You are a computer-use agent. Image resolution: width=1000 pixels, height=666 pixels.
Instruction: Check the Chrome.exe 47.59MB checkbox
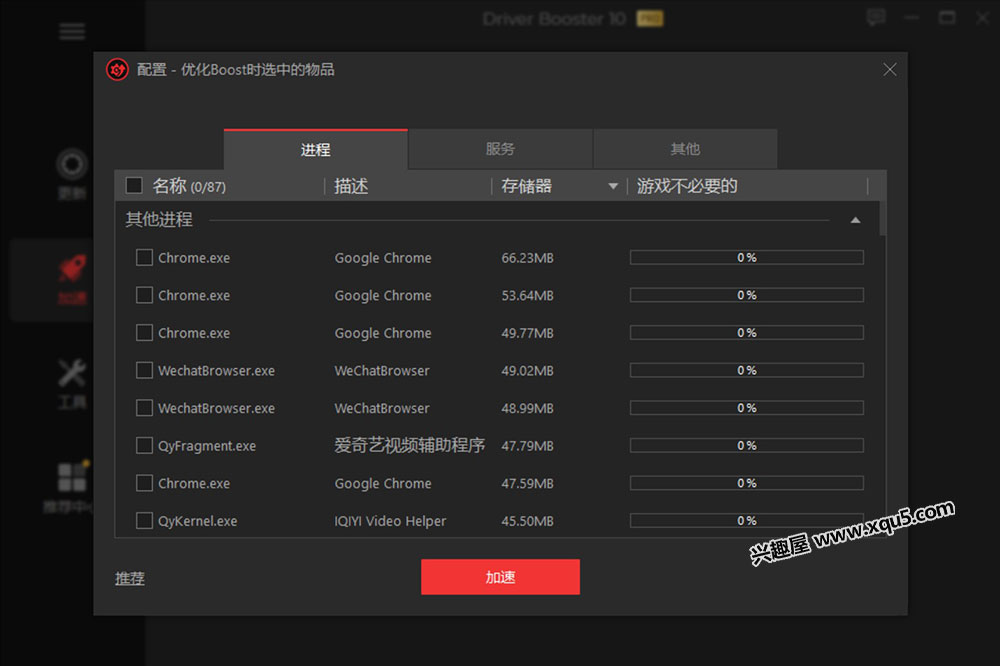(144, 484)
